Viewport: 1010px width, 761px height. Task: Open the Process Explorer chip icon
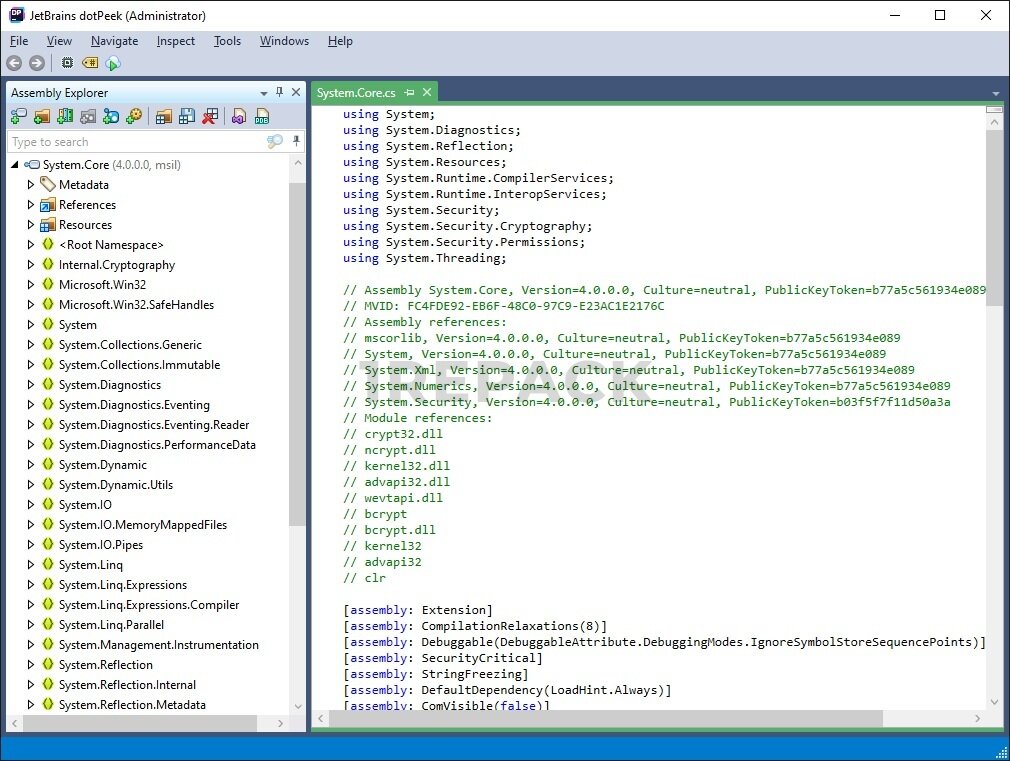(67, 63)
